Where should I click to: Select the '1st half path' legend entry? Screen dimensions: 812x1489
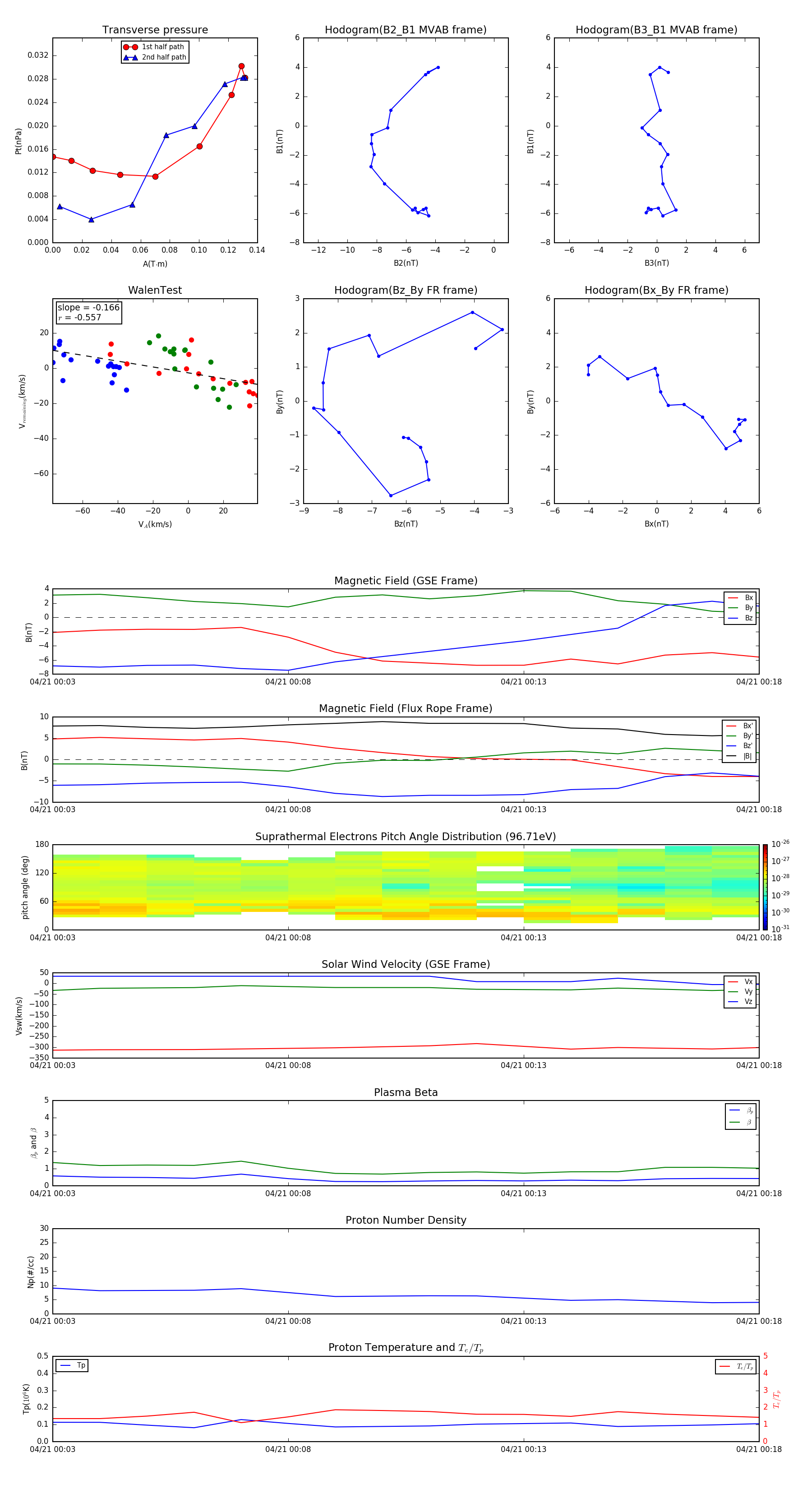[x=154, y=47]
